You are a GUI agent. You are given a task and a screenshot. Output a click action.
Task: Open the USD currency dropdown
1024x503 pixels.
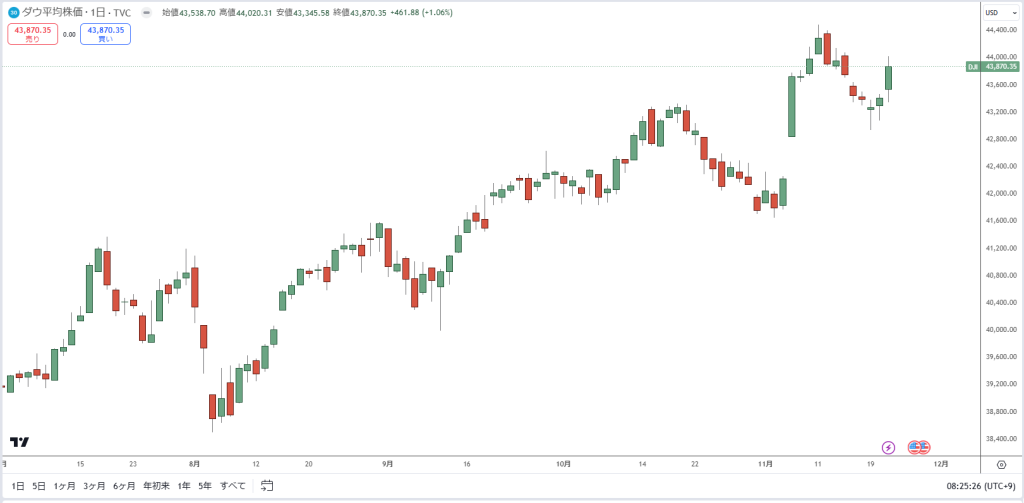tap(1000, 12)
